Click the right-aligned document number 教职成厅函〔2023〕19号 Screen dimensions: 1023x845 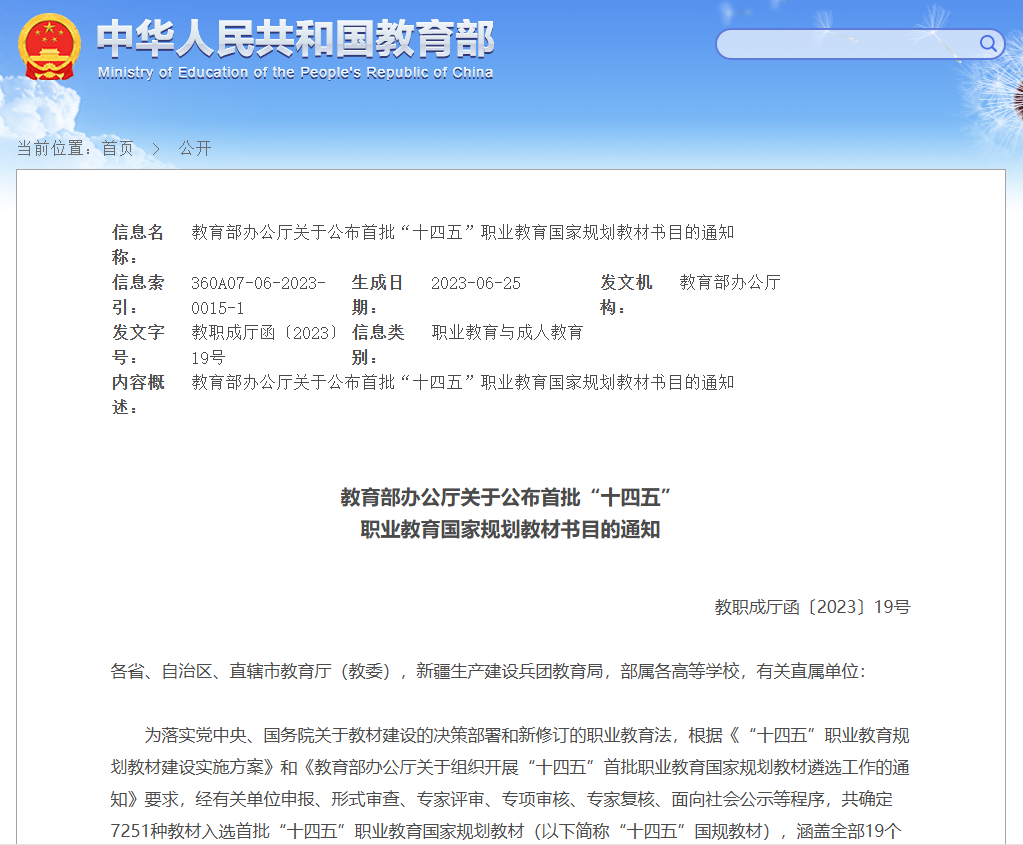tap(812, 607)
